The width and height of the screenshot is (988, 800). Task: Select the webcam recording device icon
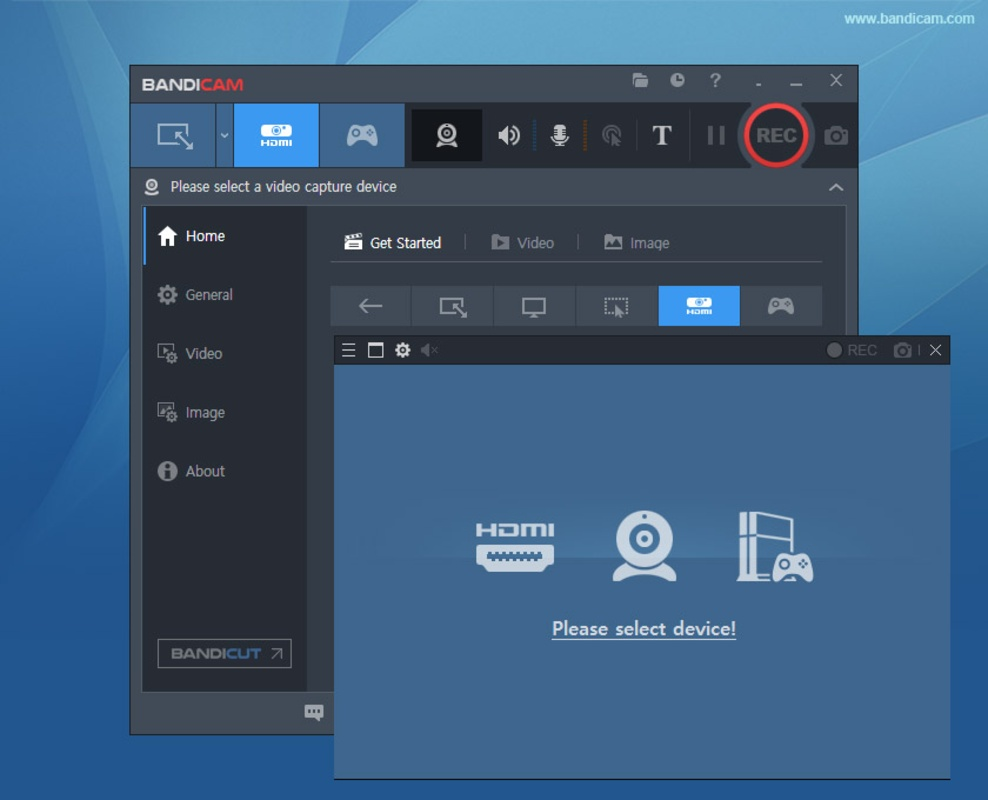(x=446, y=135)
